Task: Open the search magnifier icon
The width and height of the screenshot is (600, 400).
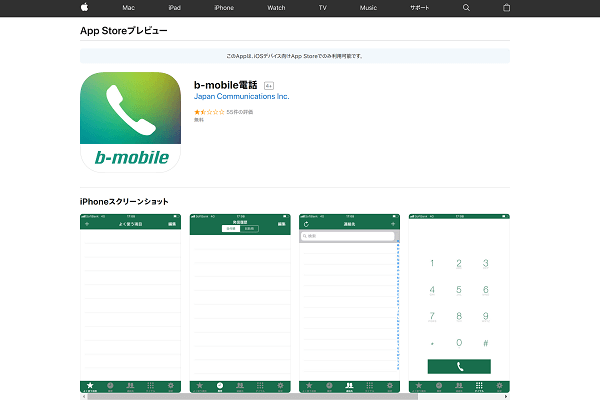Action: click(x=466, y=8)
